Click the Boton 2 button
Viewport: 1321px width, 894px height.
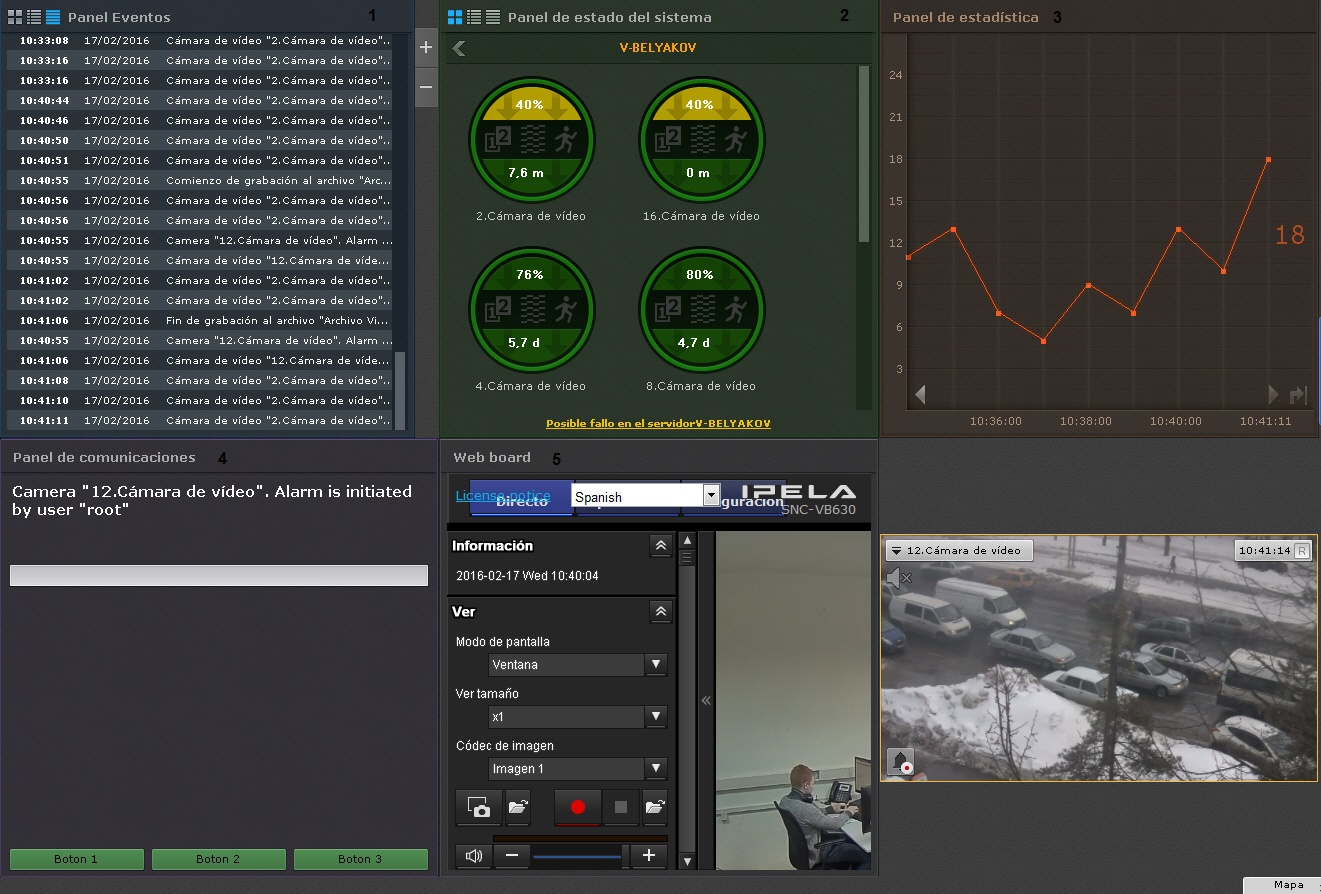(218, 859)
